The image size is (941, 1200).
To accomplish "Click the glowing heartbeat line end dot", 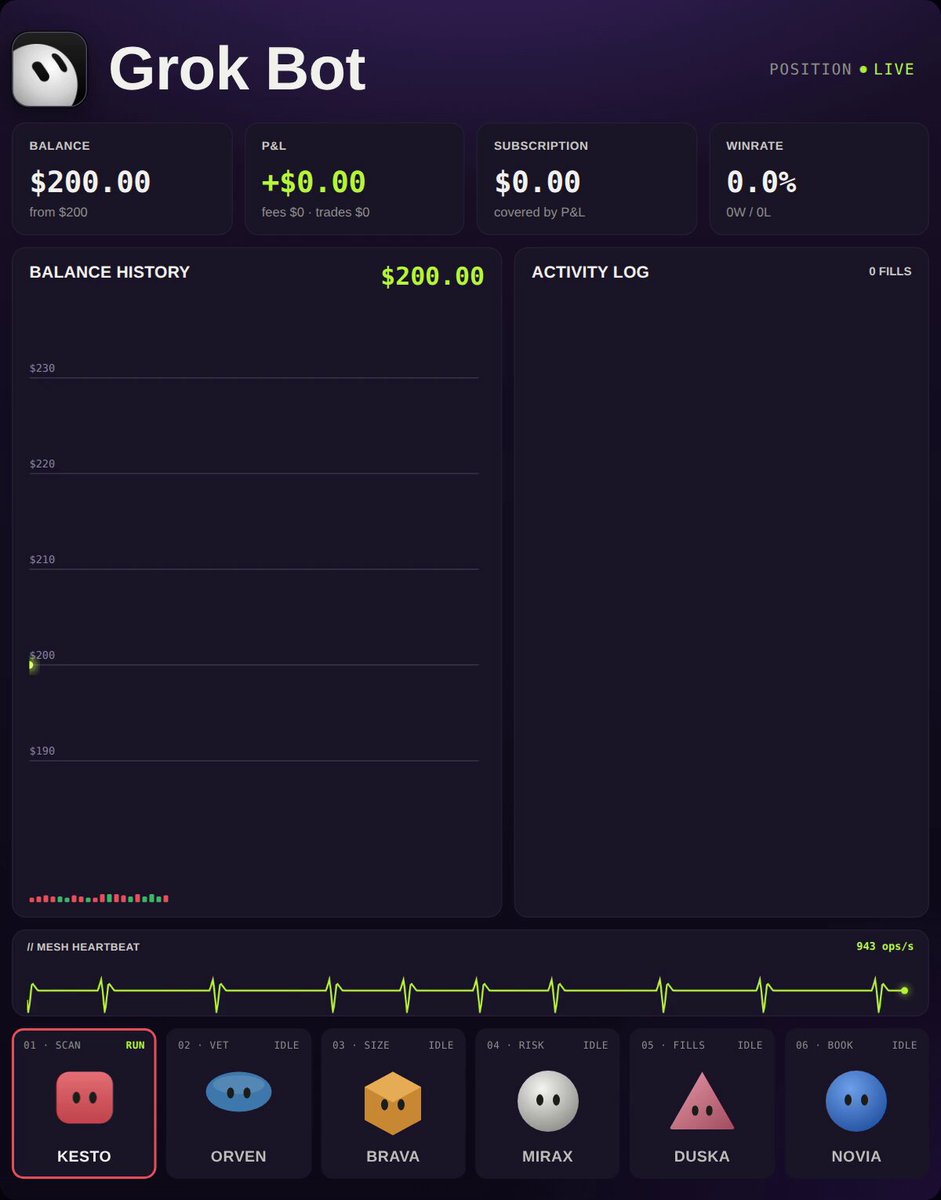I will 904,990.
